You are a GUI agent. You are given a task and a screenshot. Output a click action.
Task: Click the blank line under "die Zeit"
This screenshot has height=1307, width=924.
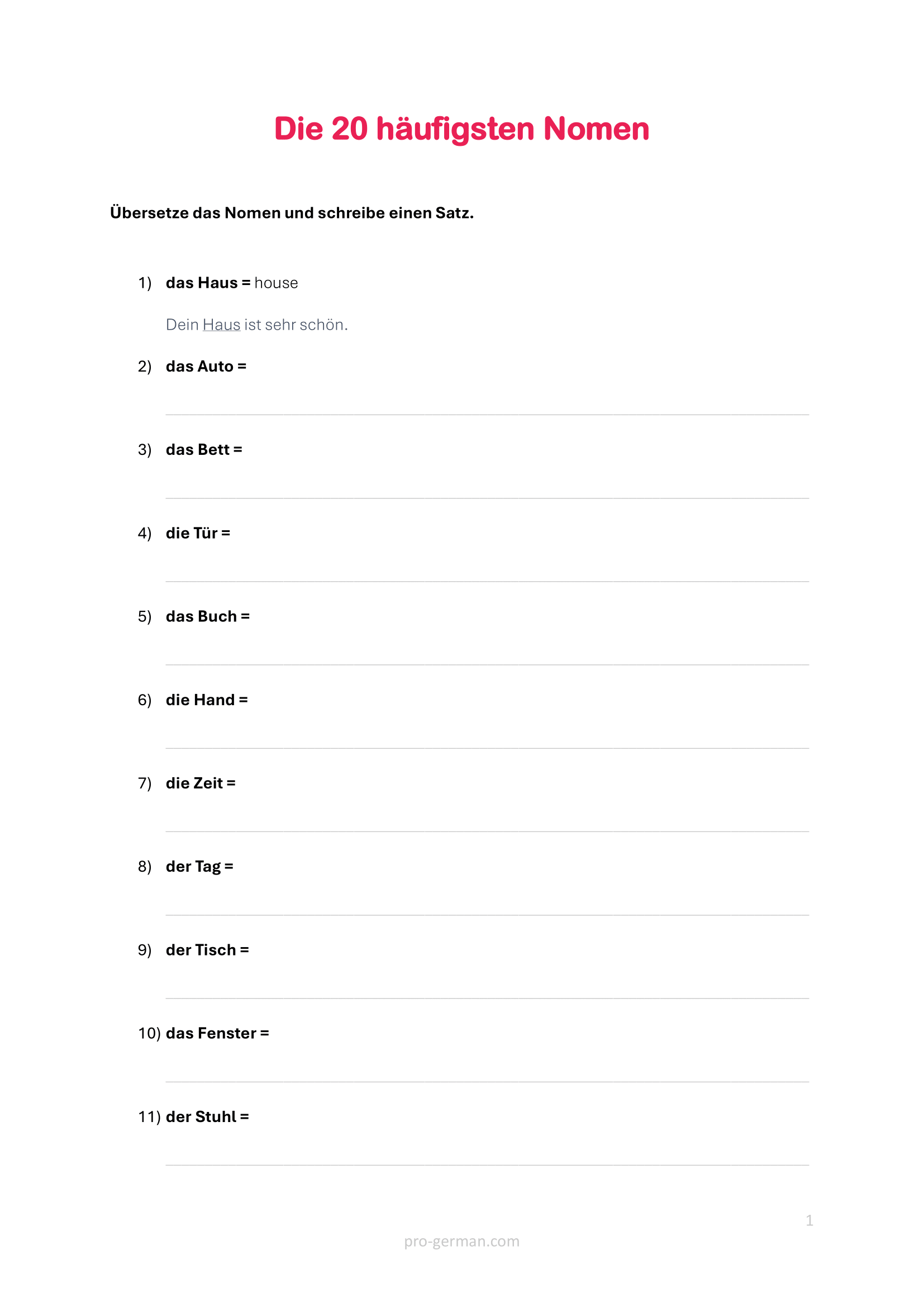pos(487,830)
